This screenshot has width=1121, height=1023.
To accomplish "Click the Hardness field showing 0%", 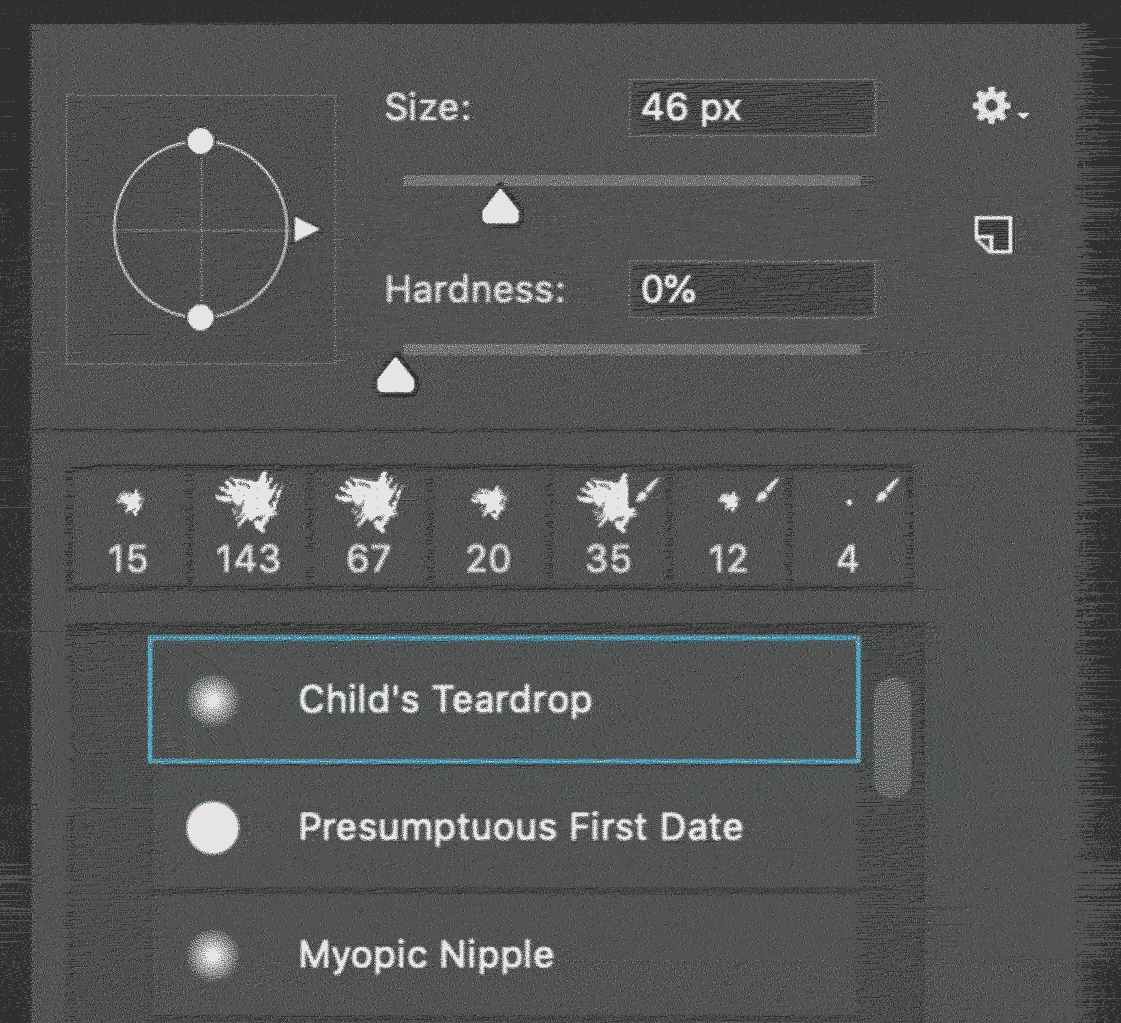I will pyautogui.click(x=752, y=290).
